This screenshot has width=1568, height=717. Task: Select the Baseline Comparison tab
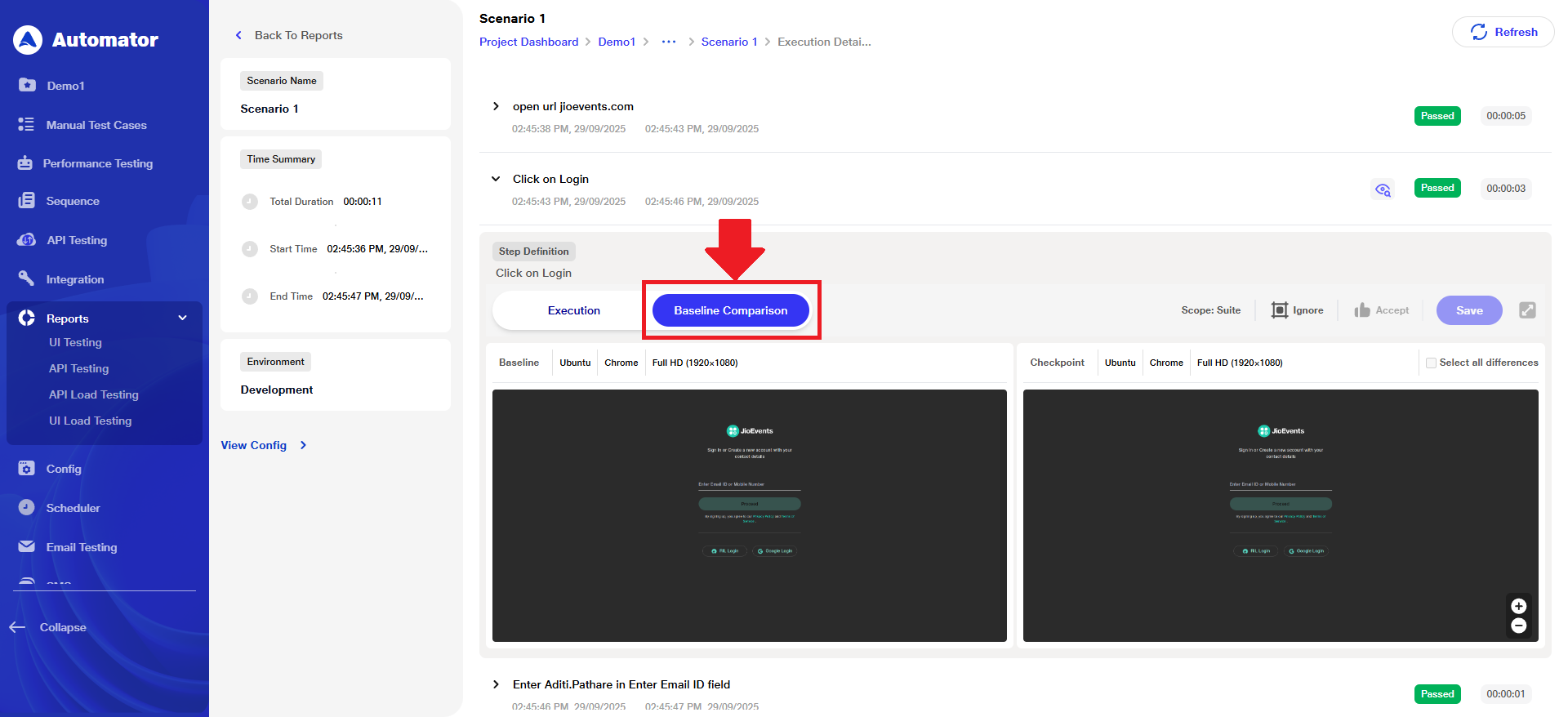pyautogui.click(x=730, y=310)
